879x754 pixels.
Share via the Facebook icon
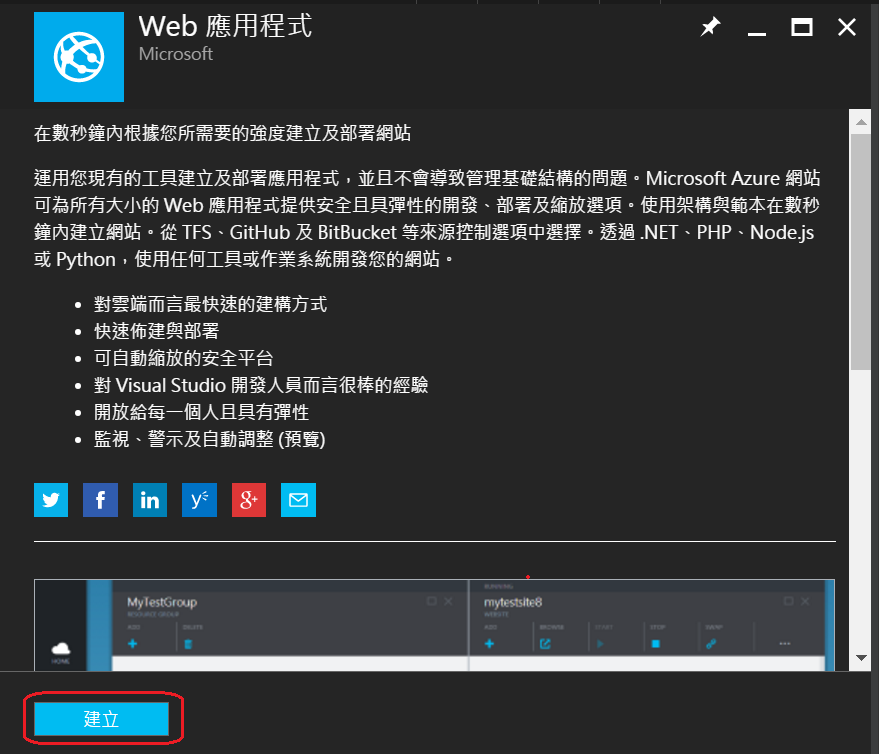pyautogui.click(x=100, y=499)
